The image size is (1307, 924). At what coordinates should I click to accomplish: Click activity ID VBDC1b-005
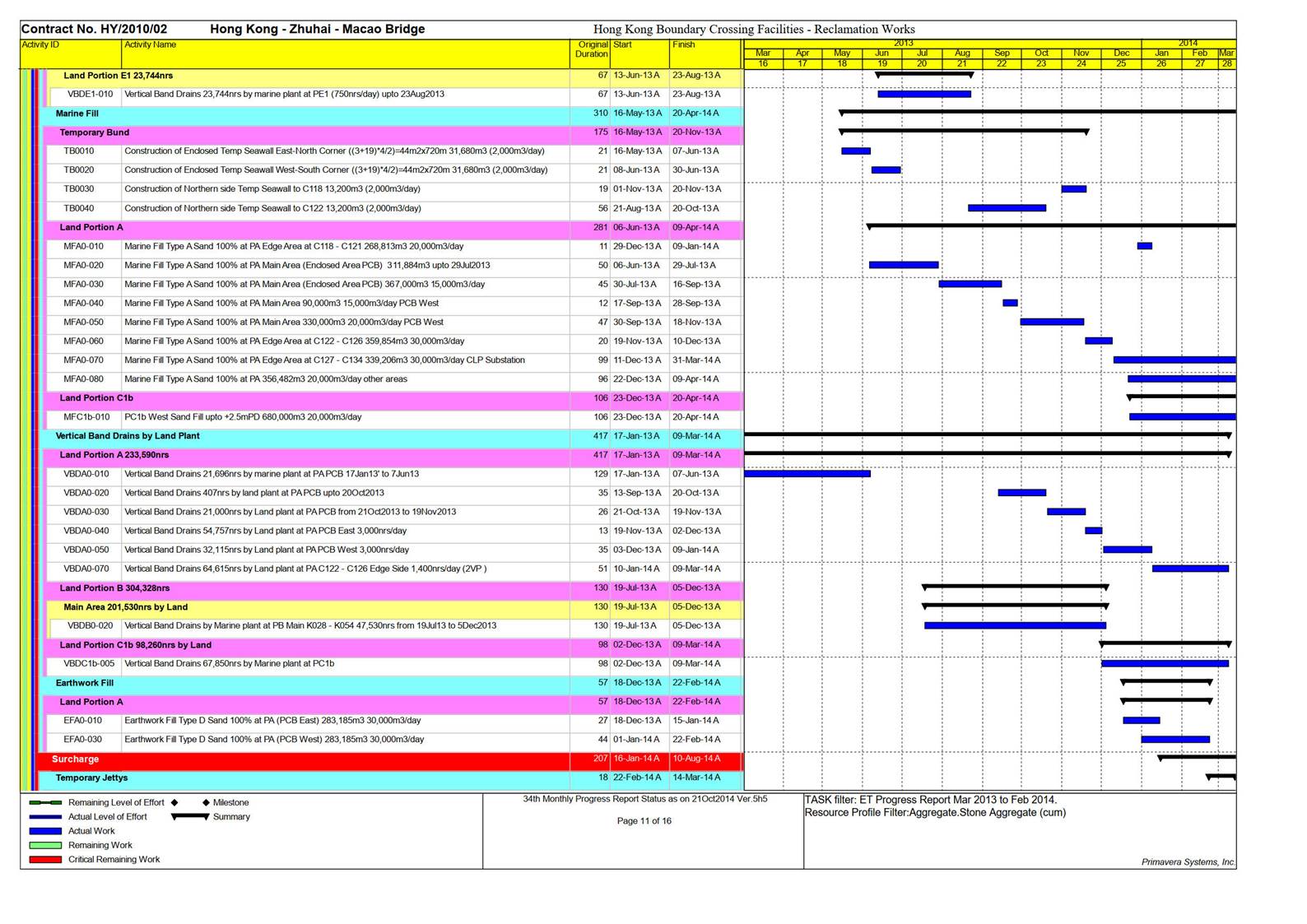click(89, 664)
